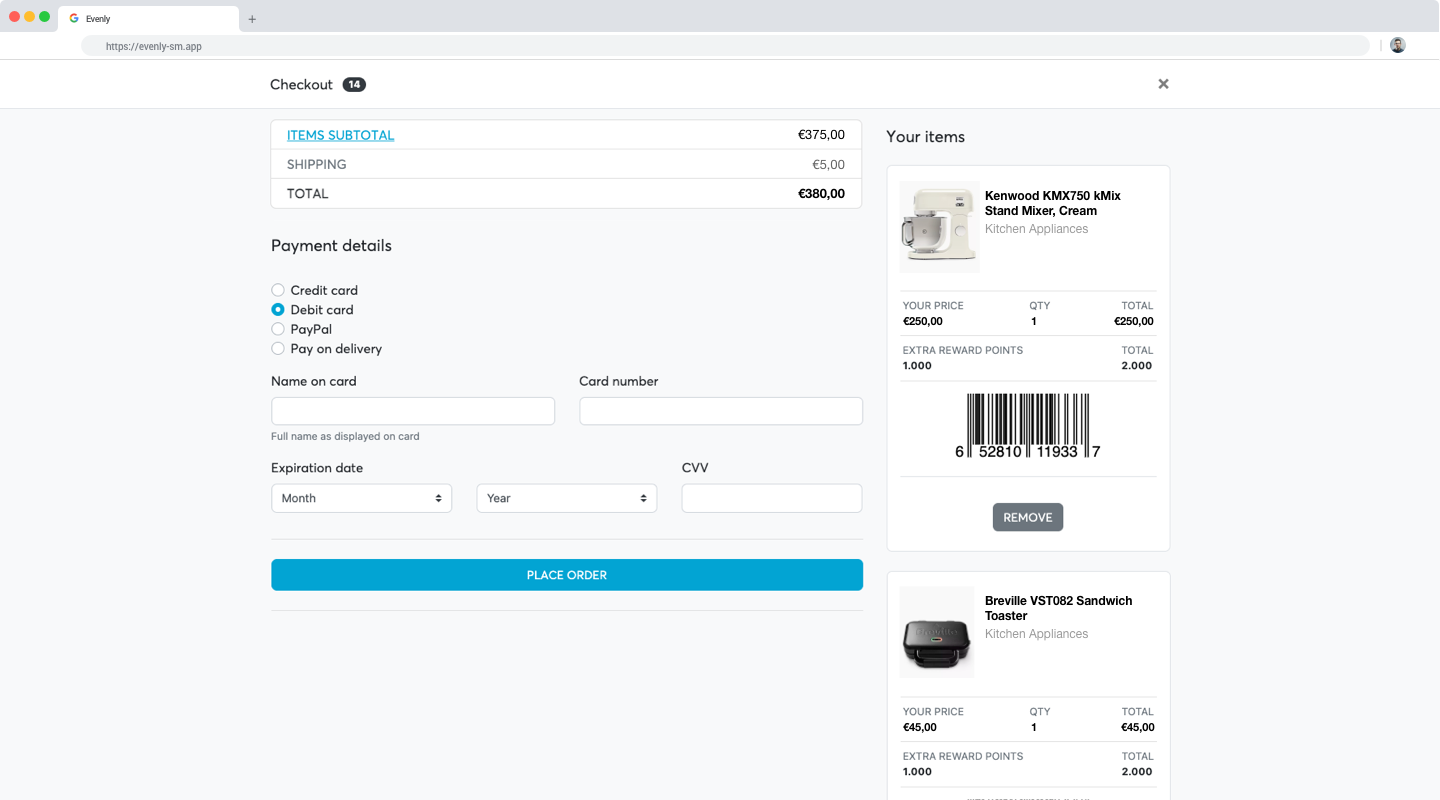
Task: Click the 'Full name as displayed on card' hint
Action: pyautogui.click(x=345, y=437)
